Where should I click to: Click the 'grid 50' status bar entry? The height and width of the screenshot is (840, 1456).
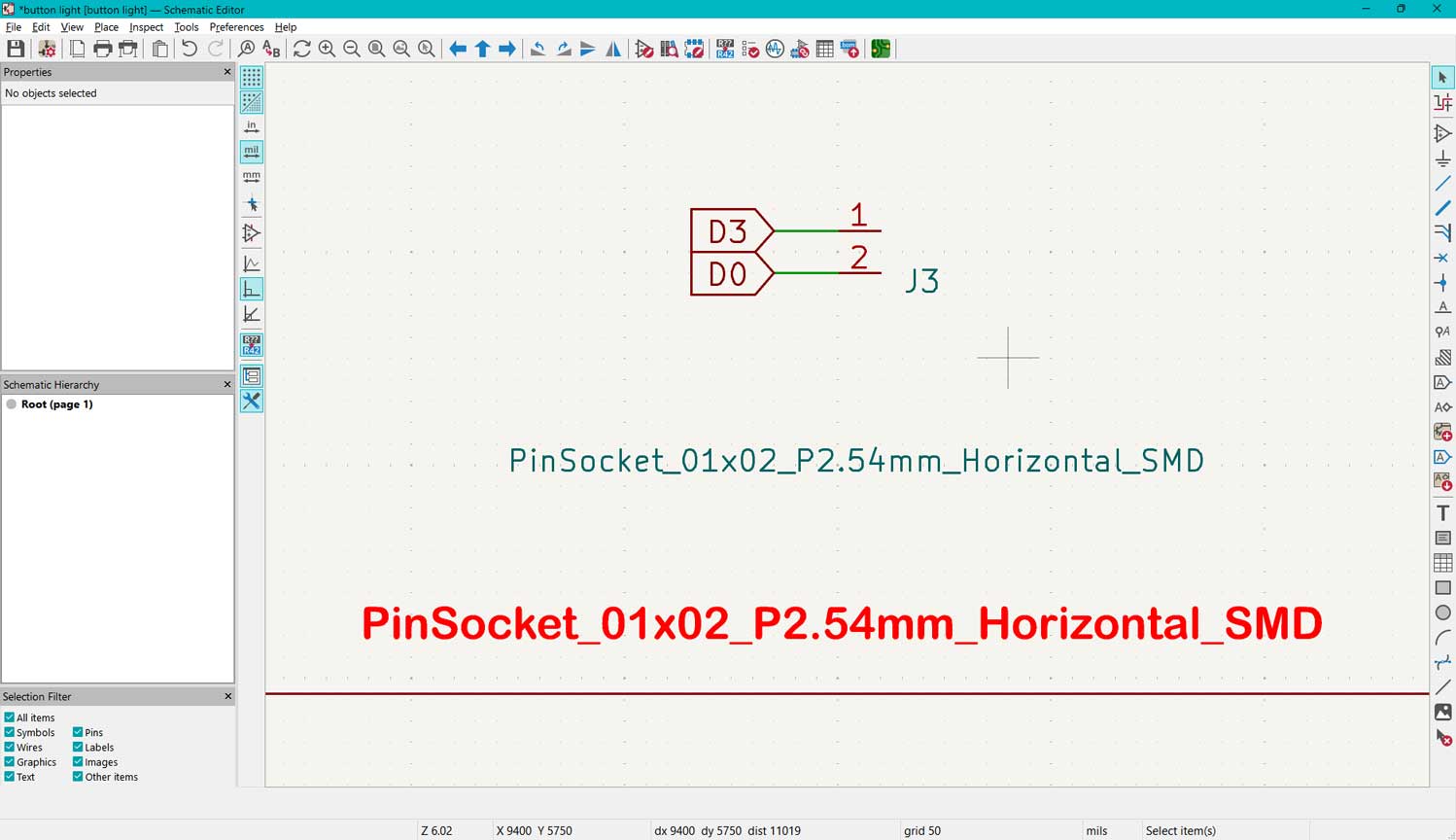[922, 830]
